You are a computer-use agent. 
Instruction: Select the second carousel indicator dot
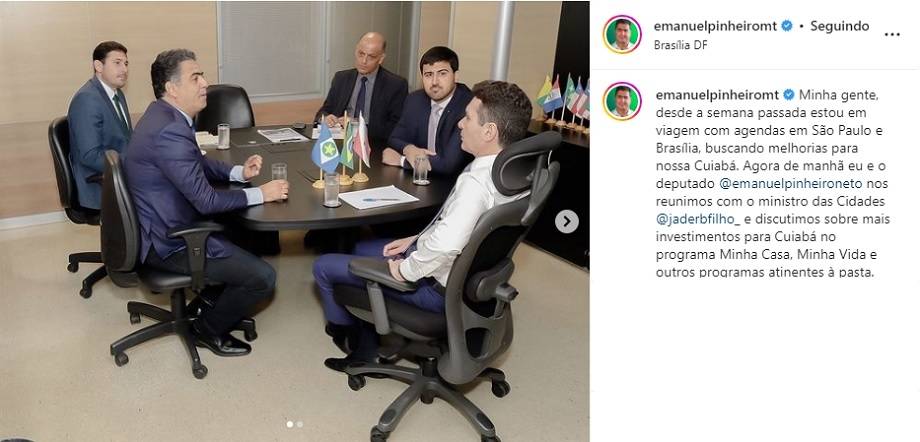tap(299, 424)
